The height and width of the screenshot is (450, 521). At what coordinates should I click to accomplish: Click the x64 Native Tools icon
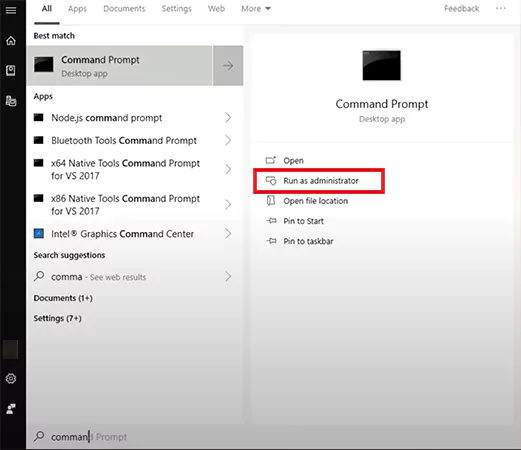point(39,163)
